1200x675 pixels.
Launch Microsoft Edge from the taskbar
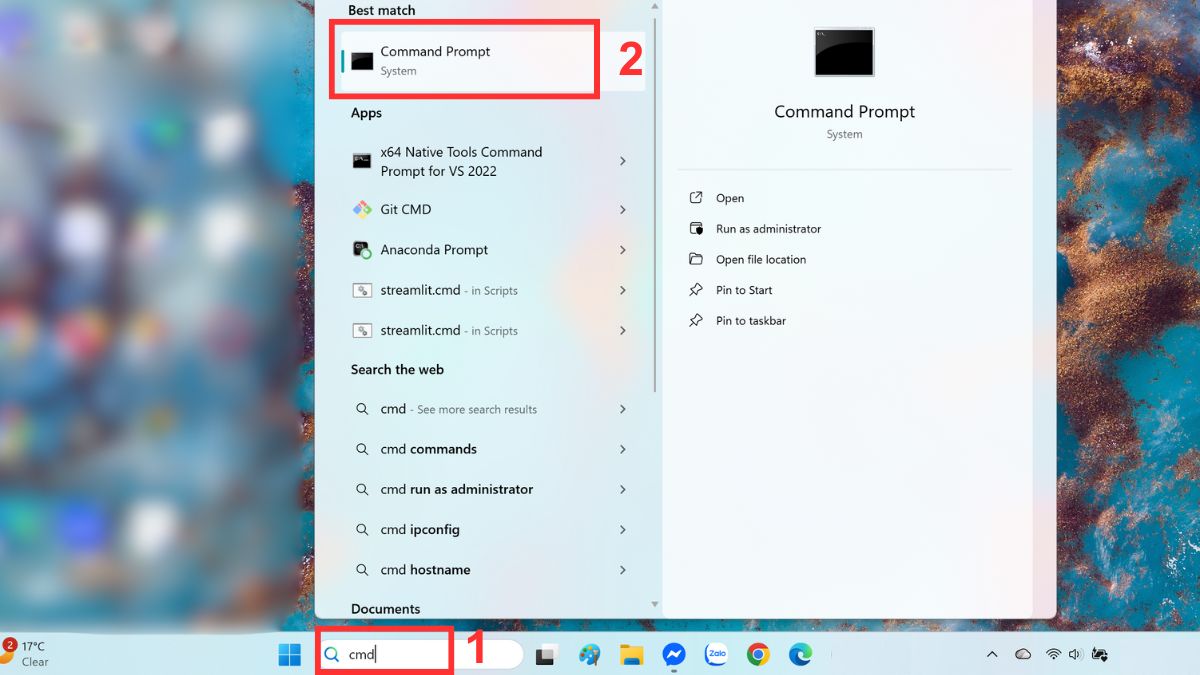(799, 655)
